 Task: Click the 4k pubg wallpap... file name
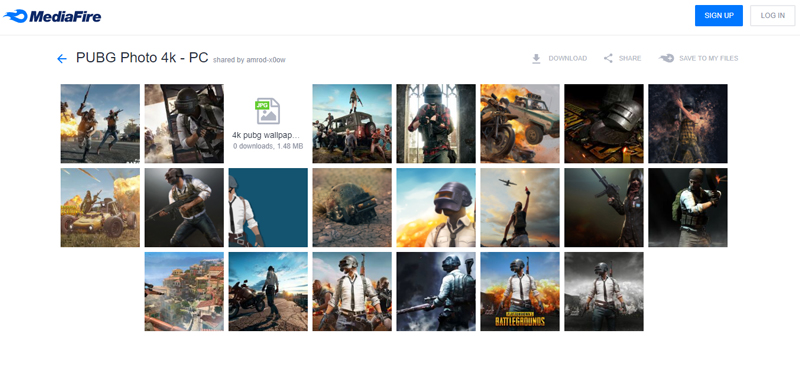(266, 135)
